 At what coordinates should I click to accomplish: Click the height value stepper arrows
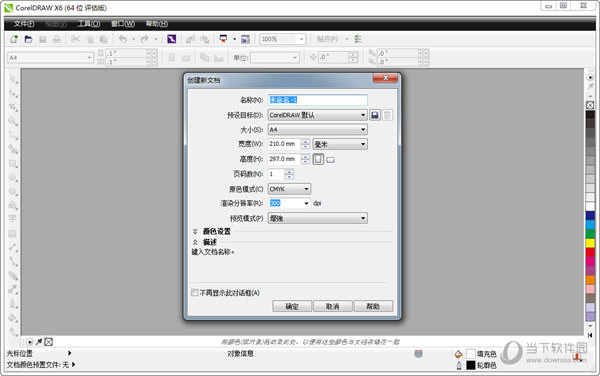point(305,159)
